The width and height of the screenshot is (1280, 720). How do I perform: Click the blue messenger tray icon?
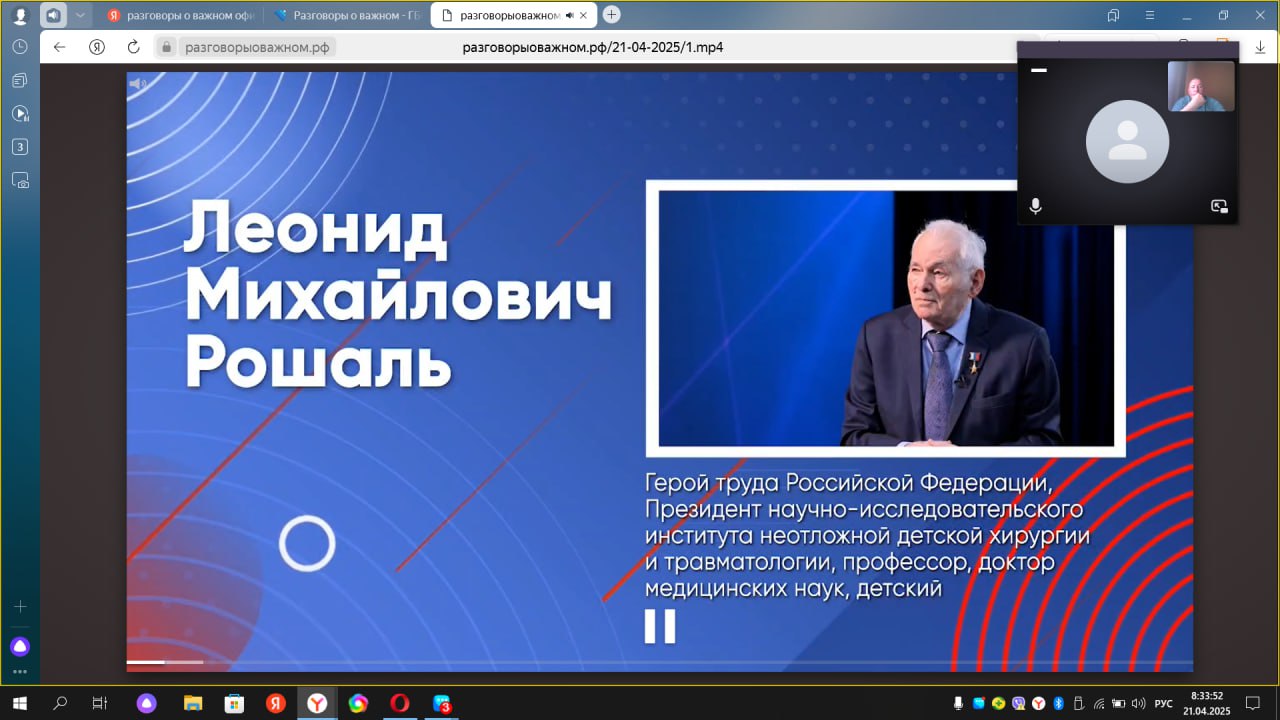pyautogui.click(x=979, y=703)
